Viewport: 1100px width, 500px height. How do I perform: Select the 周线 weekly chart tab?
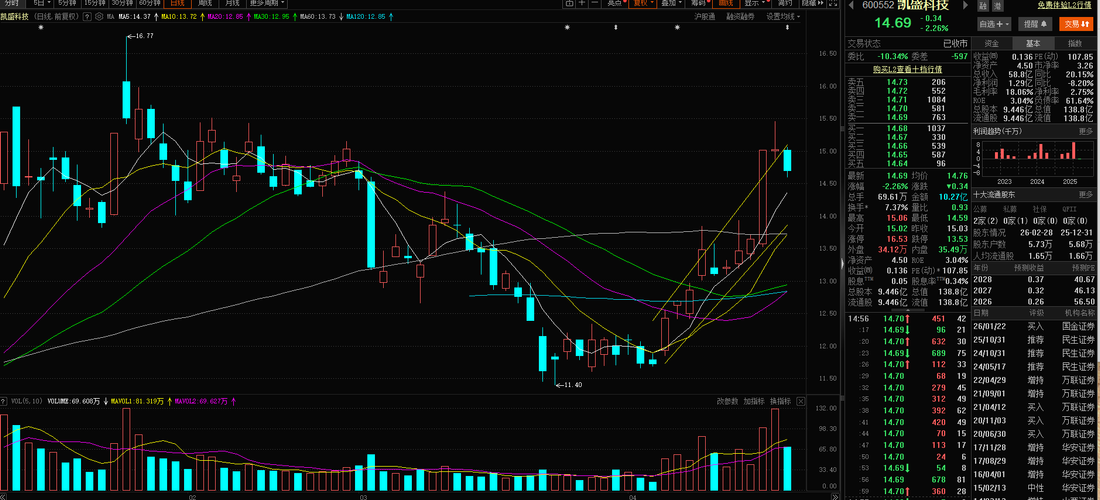coord(205,4)
